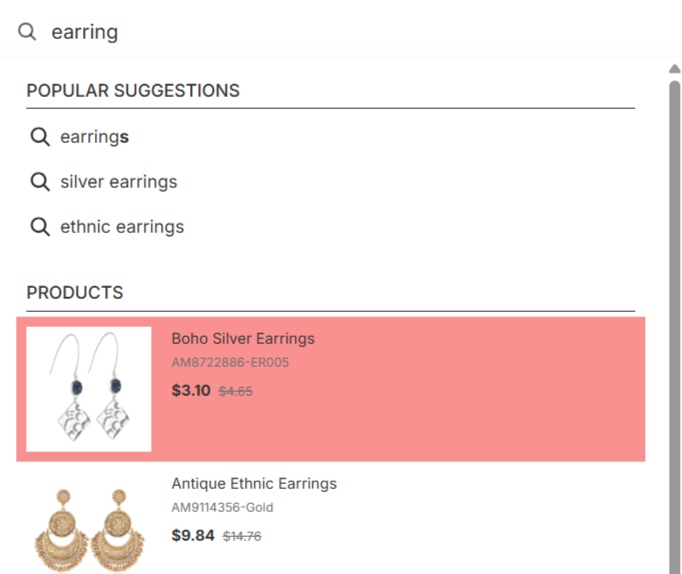
Task: Click the magnifier icon beside 'ethnic earrings'
Action: click(40, 227)
